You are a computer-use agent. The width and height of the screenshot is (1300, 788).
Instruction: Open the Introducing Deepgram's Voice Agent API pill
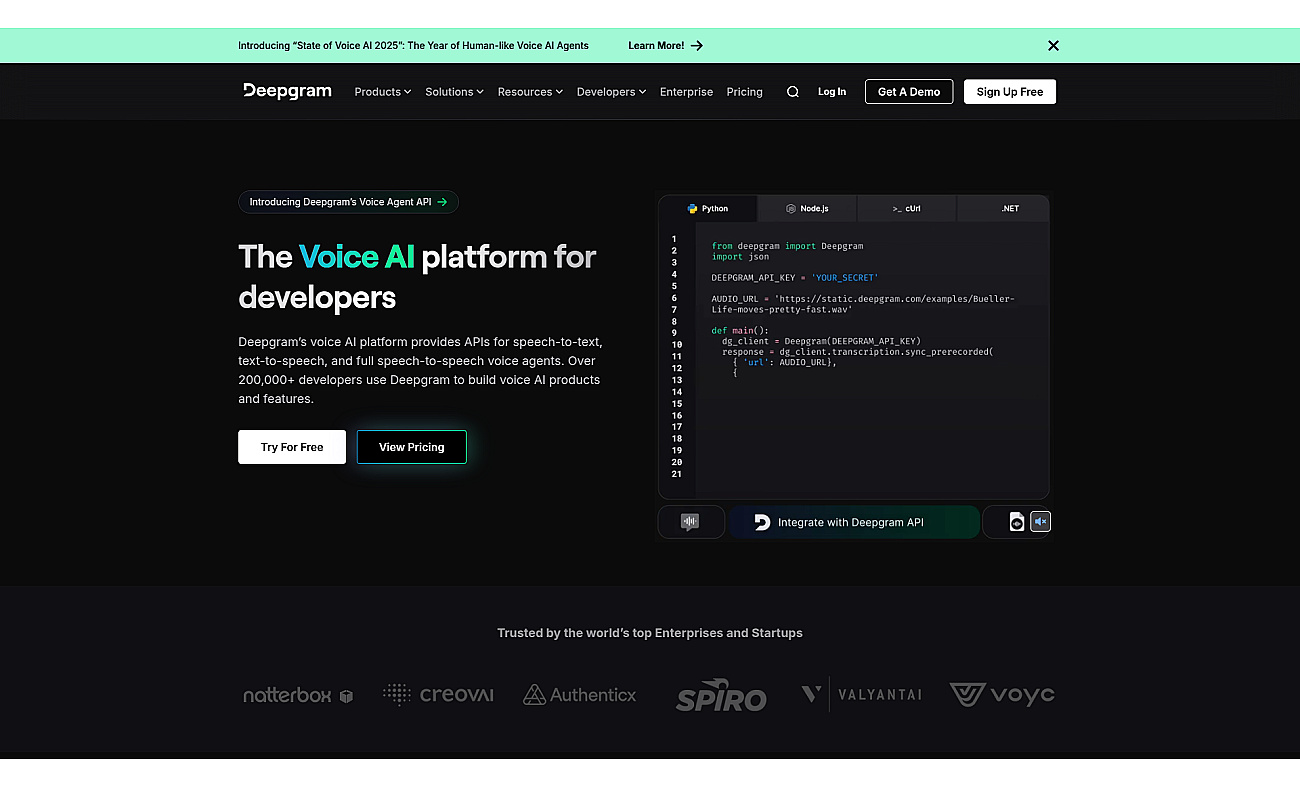tap(348, 202)
